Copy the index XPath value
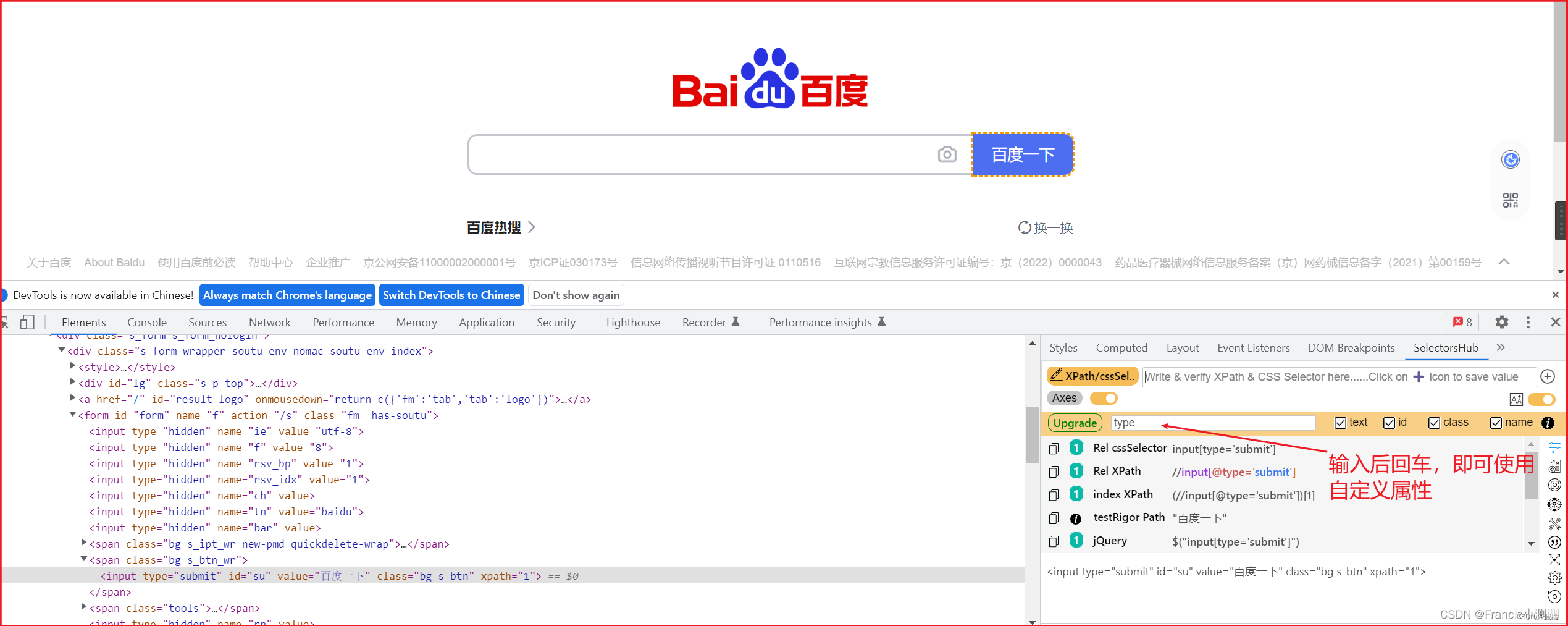1568x626 pixels. [x=1054, y=495]
